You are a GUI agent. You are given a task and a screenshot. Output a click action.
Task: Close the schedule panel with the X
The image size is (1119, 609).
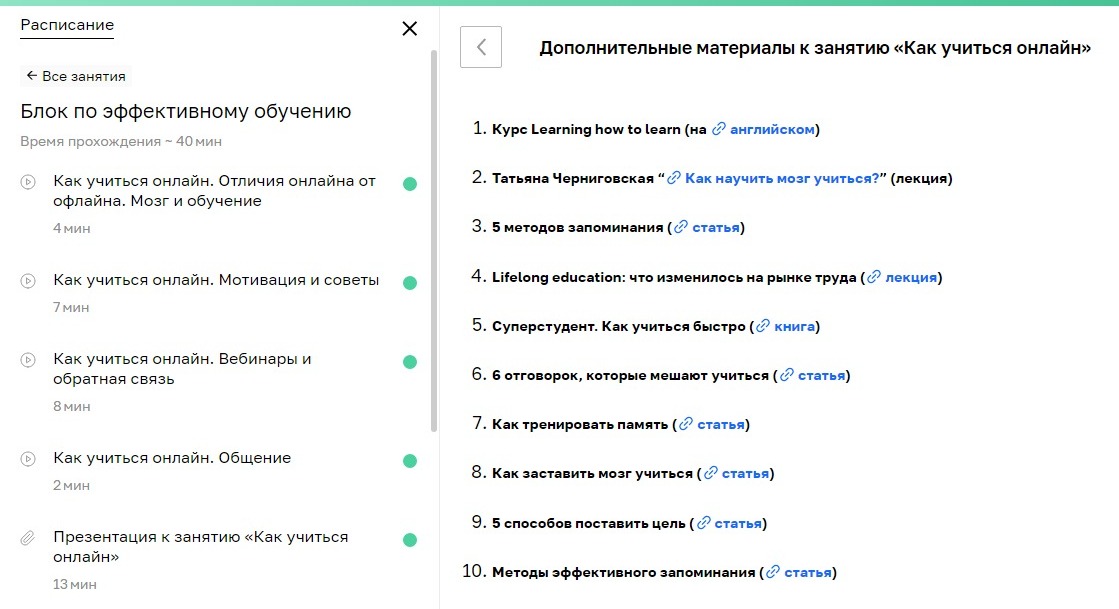409,29
